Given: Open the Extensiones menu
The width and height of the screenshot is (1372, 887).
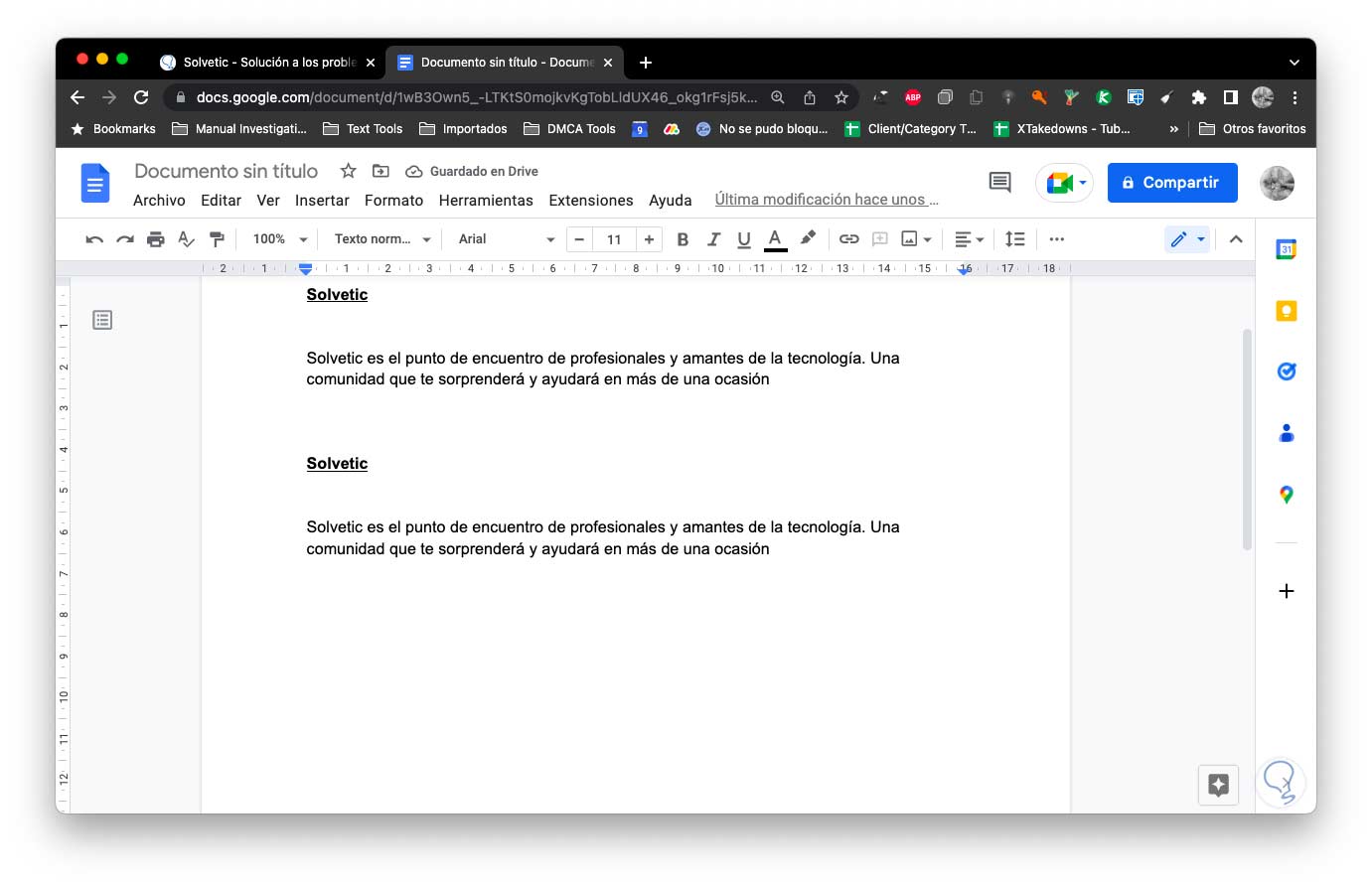Looking at the screenshot, I should (x=591, y=201).
